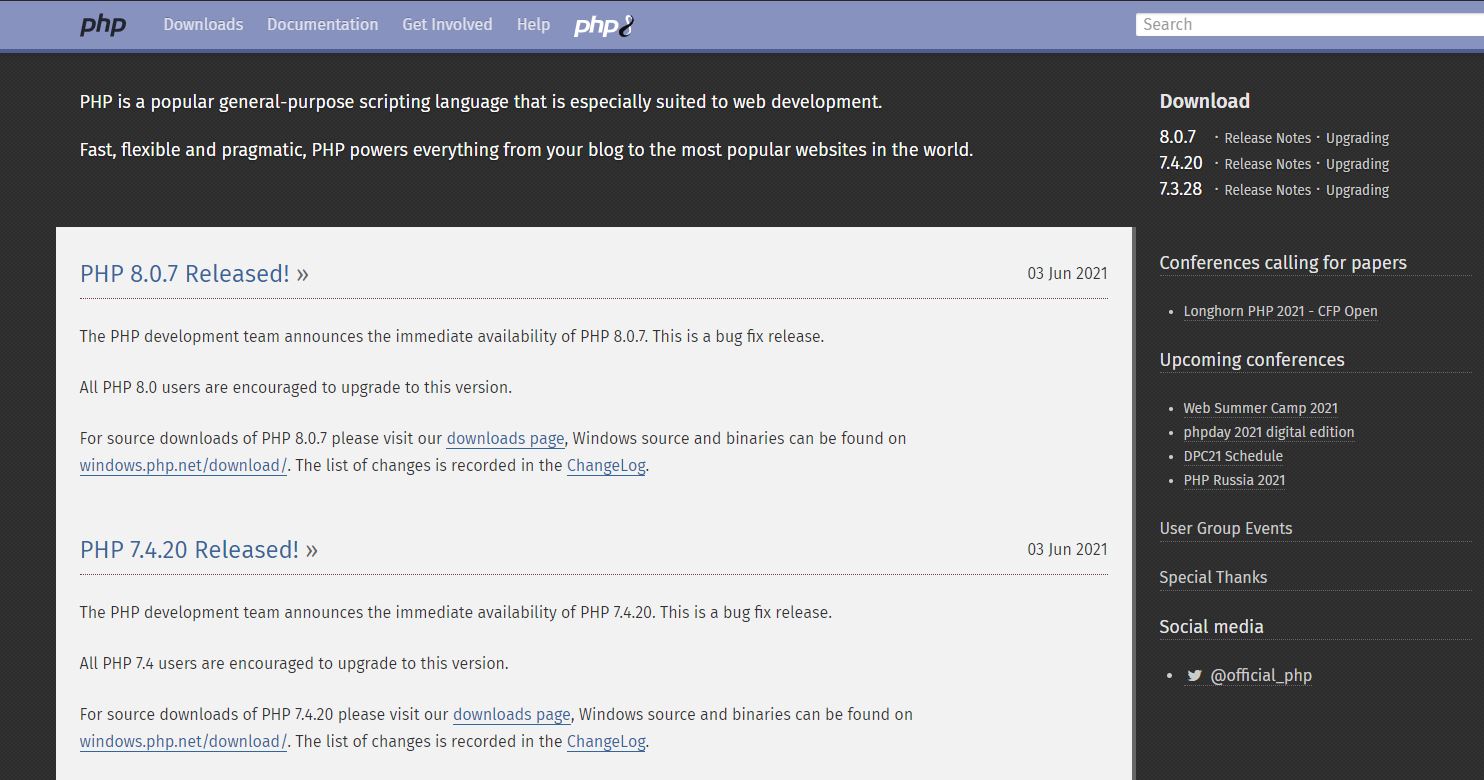Open the Help menu

click(x=533, y=25)
